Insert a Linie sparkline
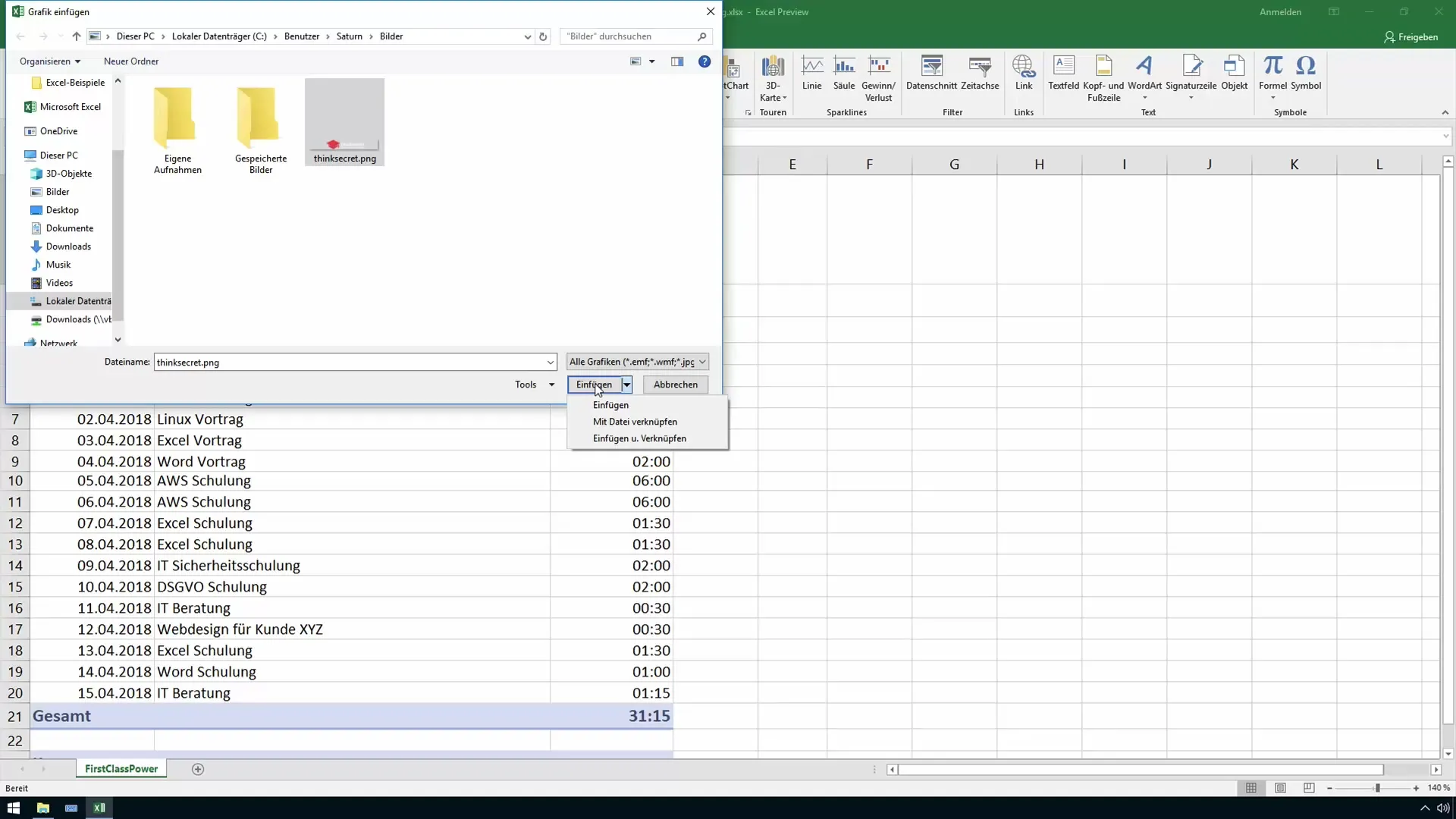The width and height of the screenshot is (1456, 819). click(811, 74)
